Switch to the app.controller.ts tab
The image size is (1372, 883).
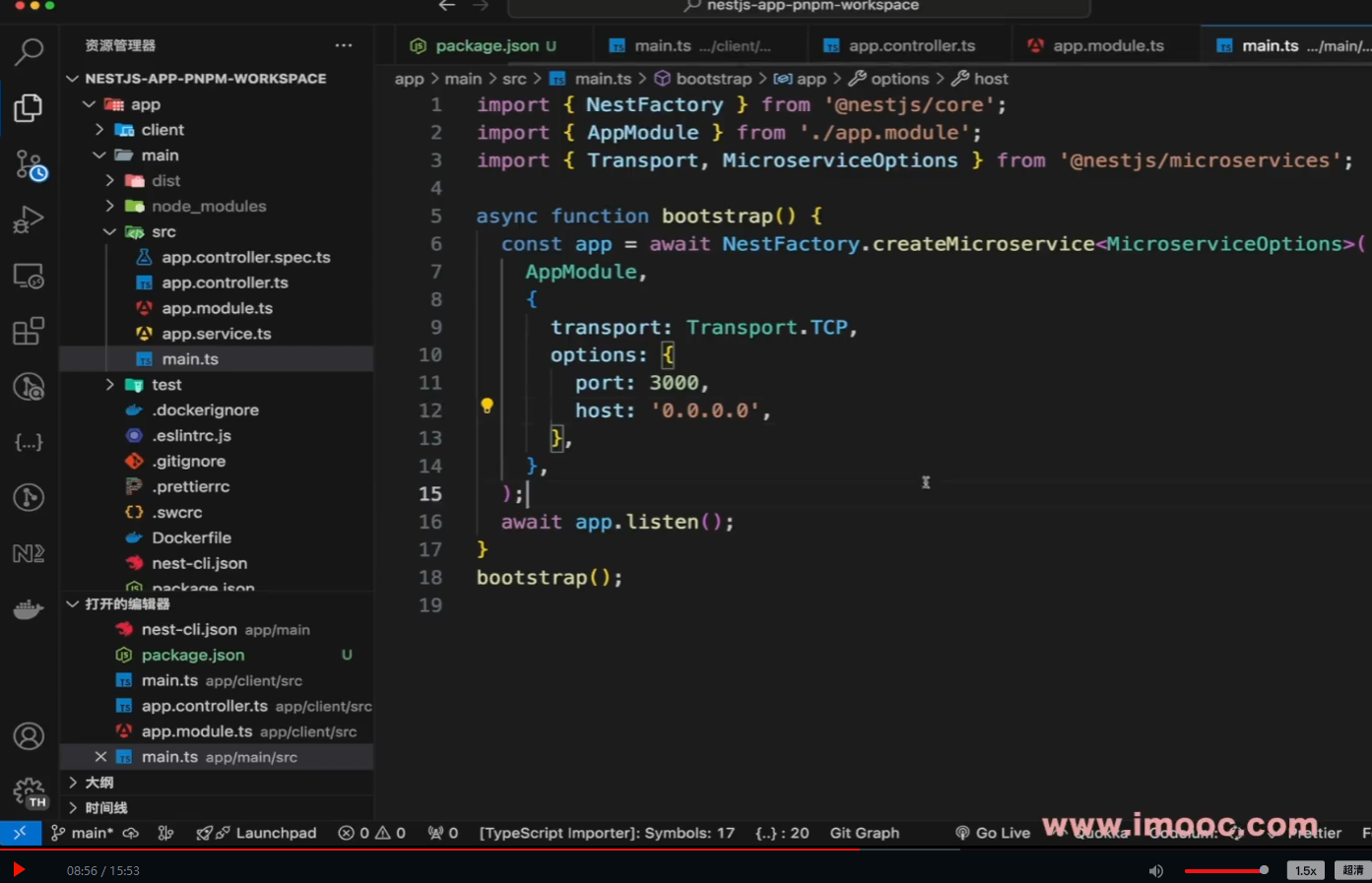[909, 45]
